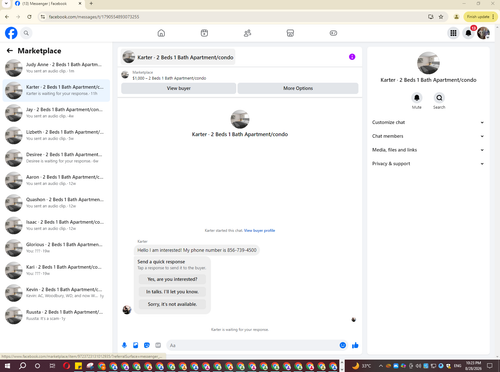Expand the Privacy & support section
The width and height of the screenshot is (500, 372).
coord(428,164)
